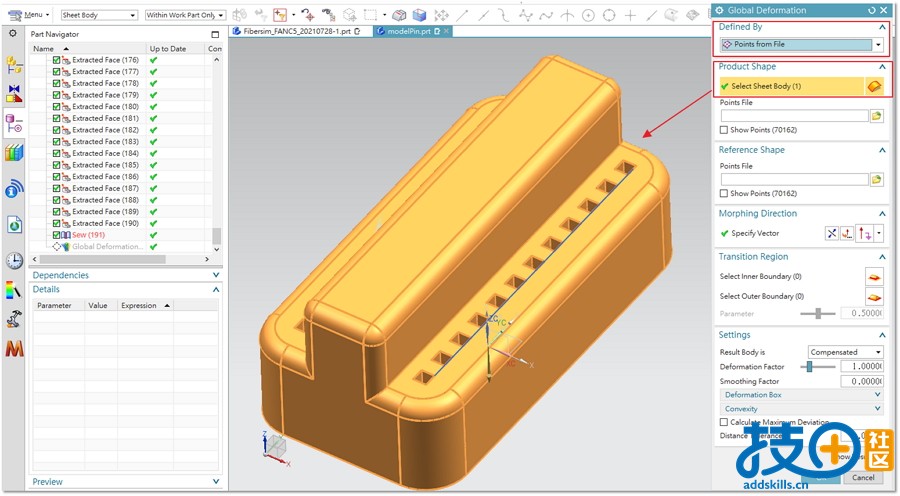Toggle Show Points checkbox under Reference Shape
This screenshot has height=496, width=900.
click(x=724, y=193)
